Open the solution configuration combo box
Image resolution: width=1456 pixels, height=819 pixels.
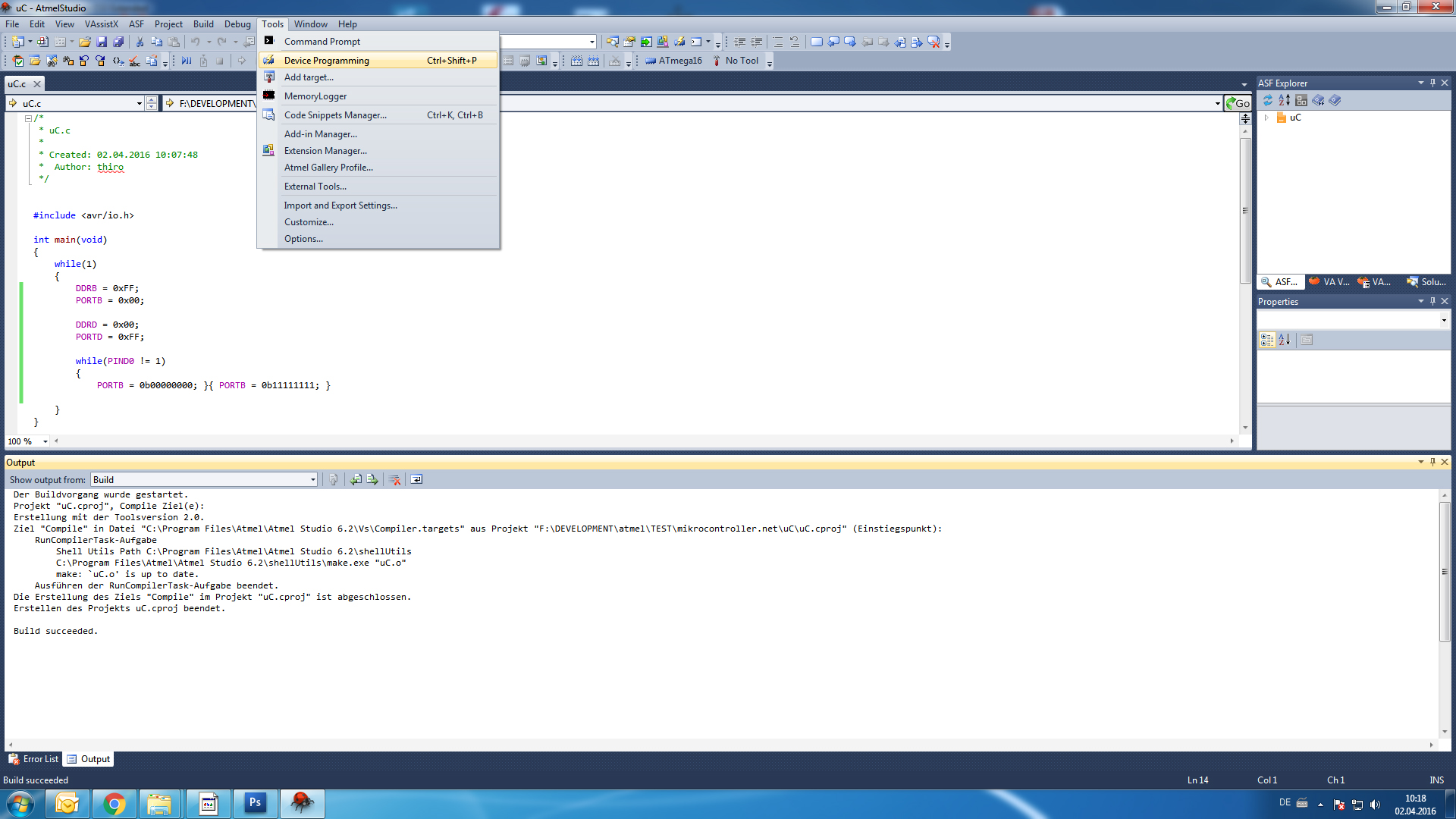tap(549, 42)
